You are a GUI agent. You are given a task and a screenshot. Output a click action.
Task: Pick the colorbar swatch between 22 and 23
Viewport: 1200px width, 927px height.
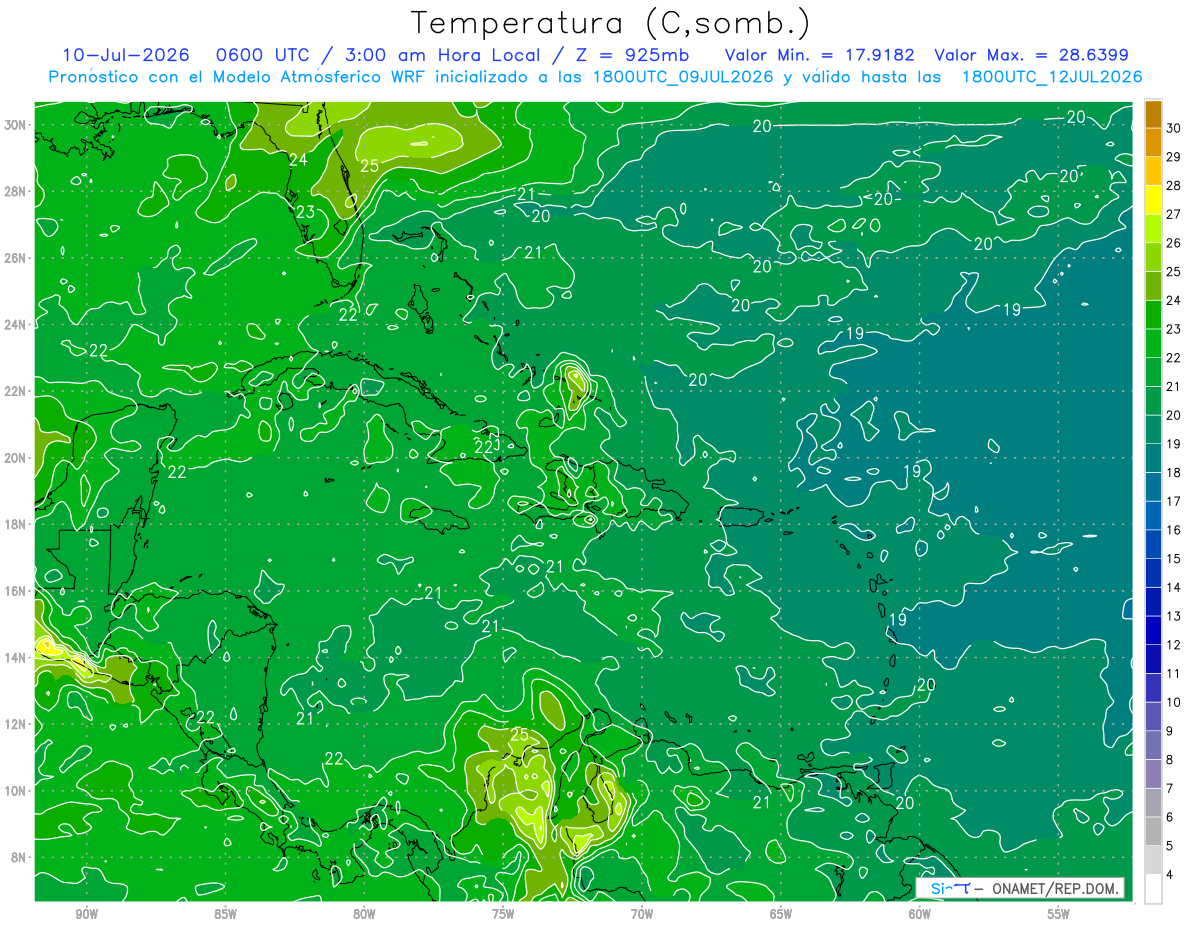1153,343
